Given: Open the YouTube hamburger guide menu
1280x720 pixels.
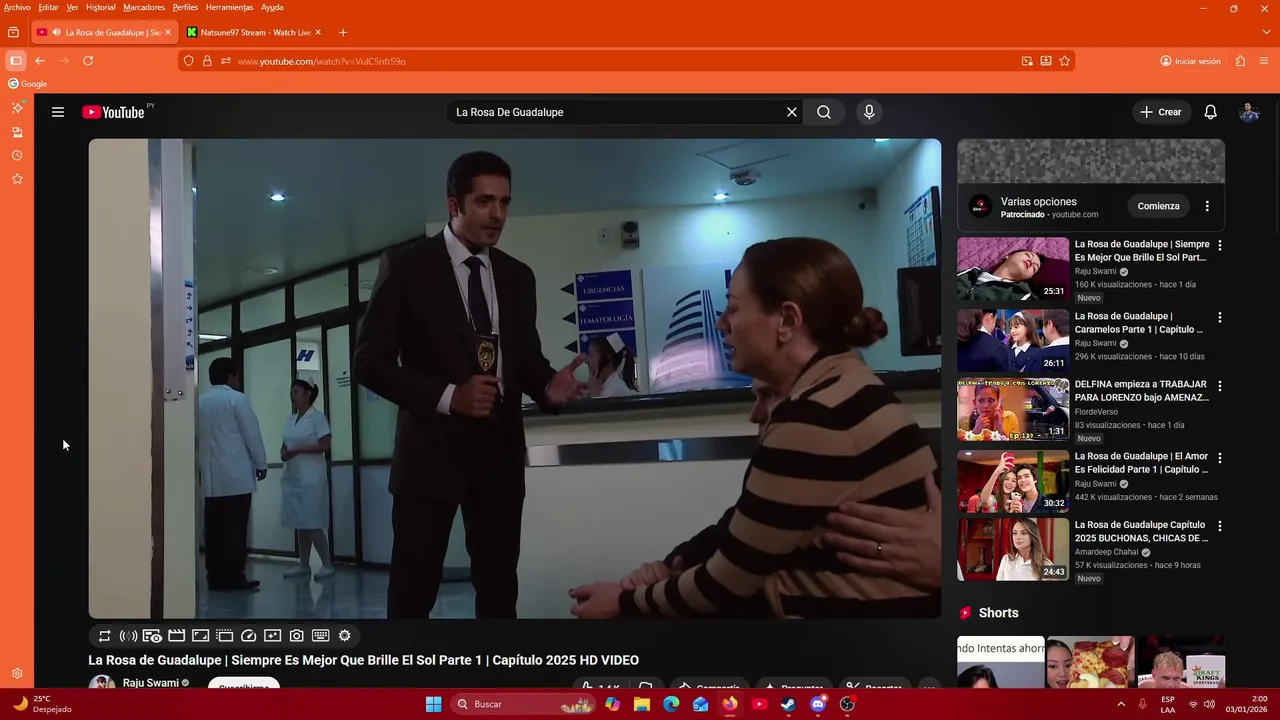Looking at the screenshot, I should click(x=58, y=112).
